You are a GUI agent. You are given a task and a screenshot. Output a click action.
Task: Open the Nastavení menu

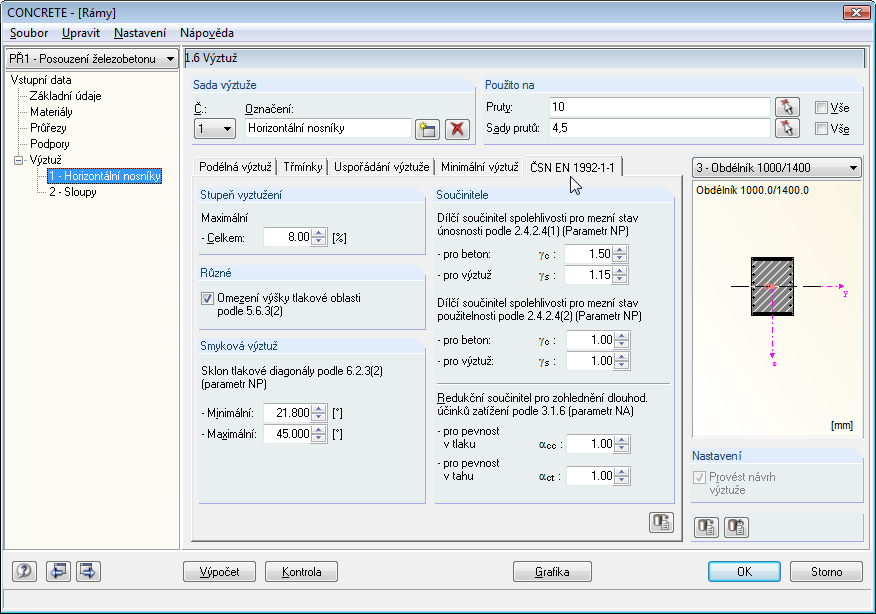point(140,33)
